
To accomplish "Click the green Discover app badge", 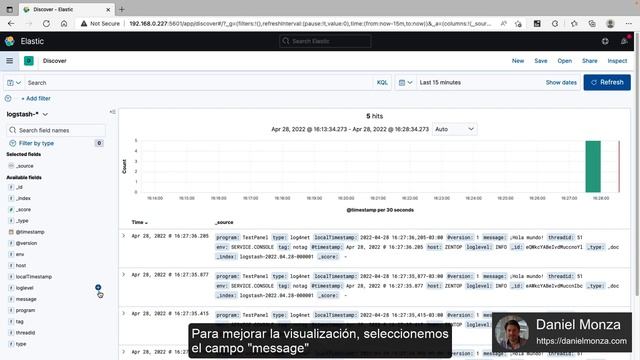I will (x=29, y=61).
